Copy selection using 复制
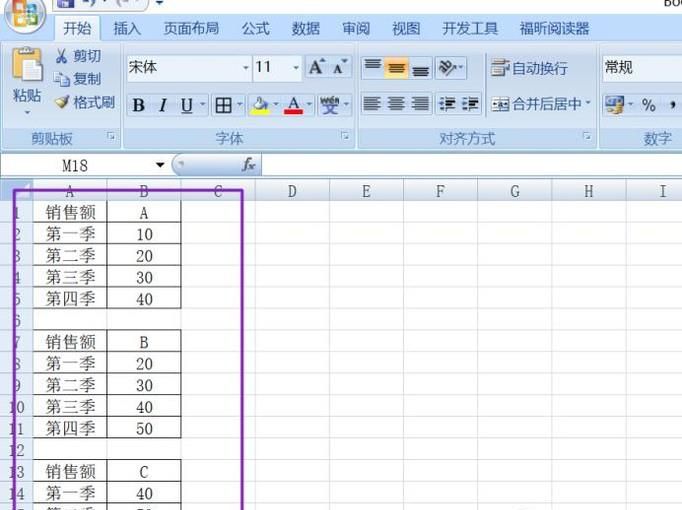682x510 pixels. click(x=77, y=79)
